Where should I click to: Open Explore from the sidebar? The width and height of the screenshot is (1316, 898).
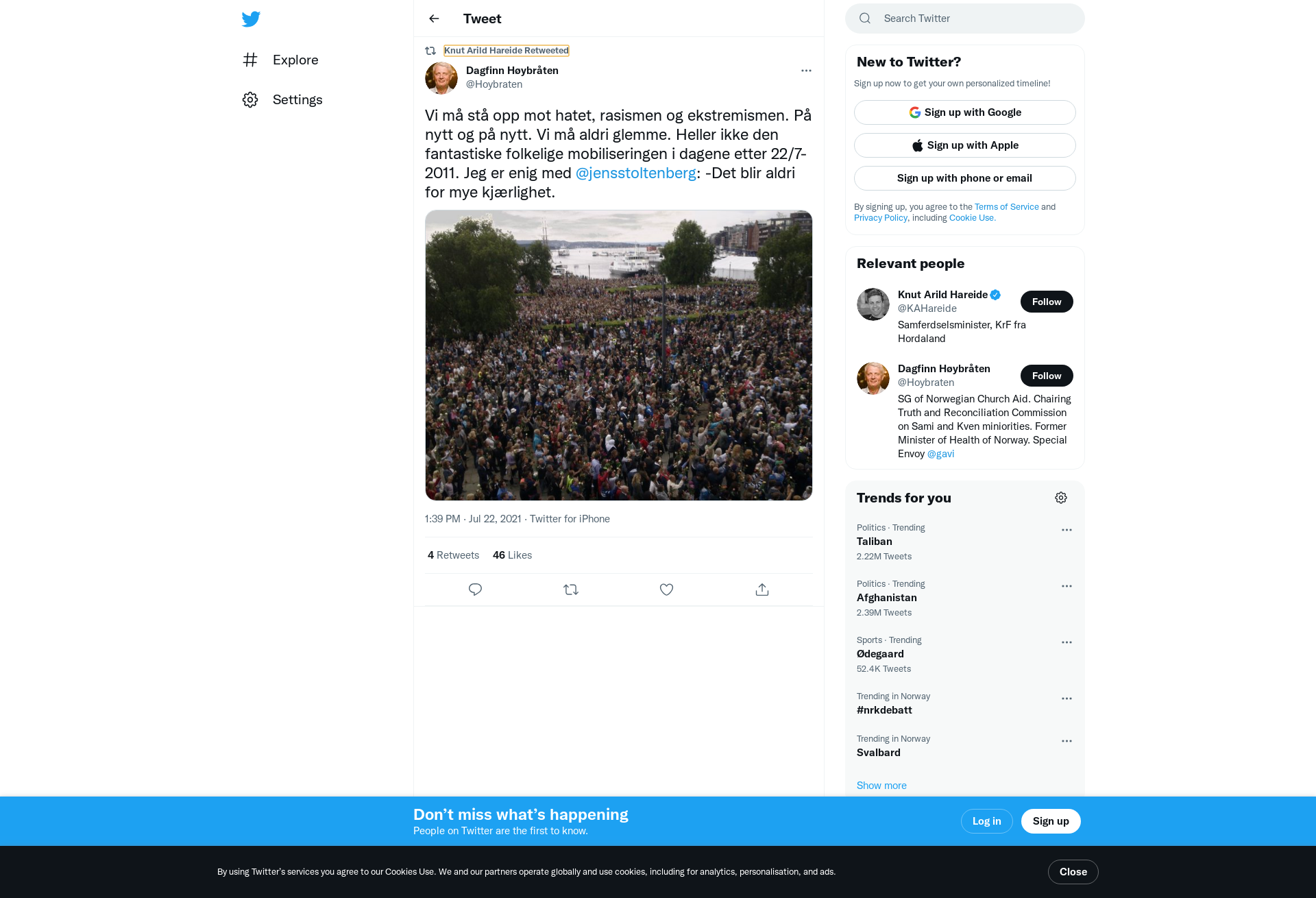point(280,60)
